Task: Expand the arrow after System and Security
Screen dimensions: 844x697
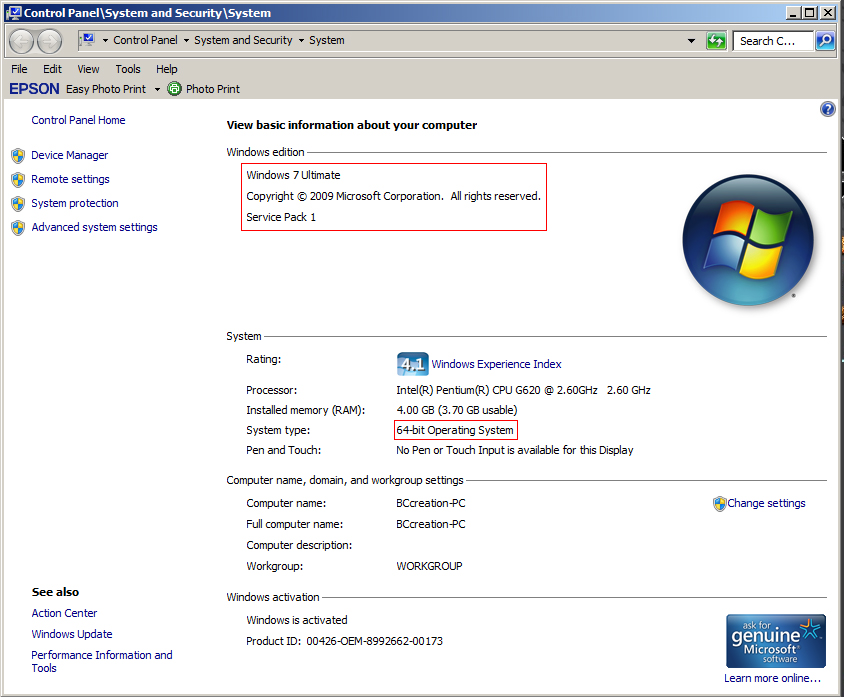Action: point(301,40)
